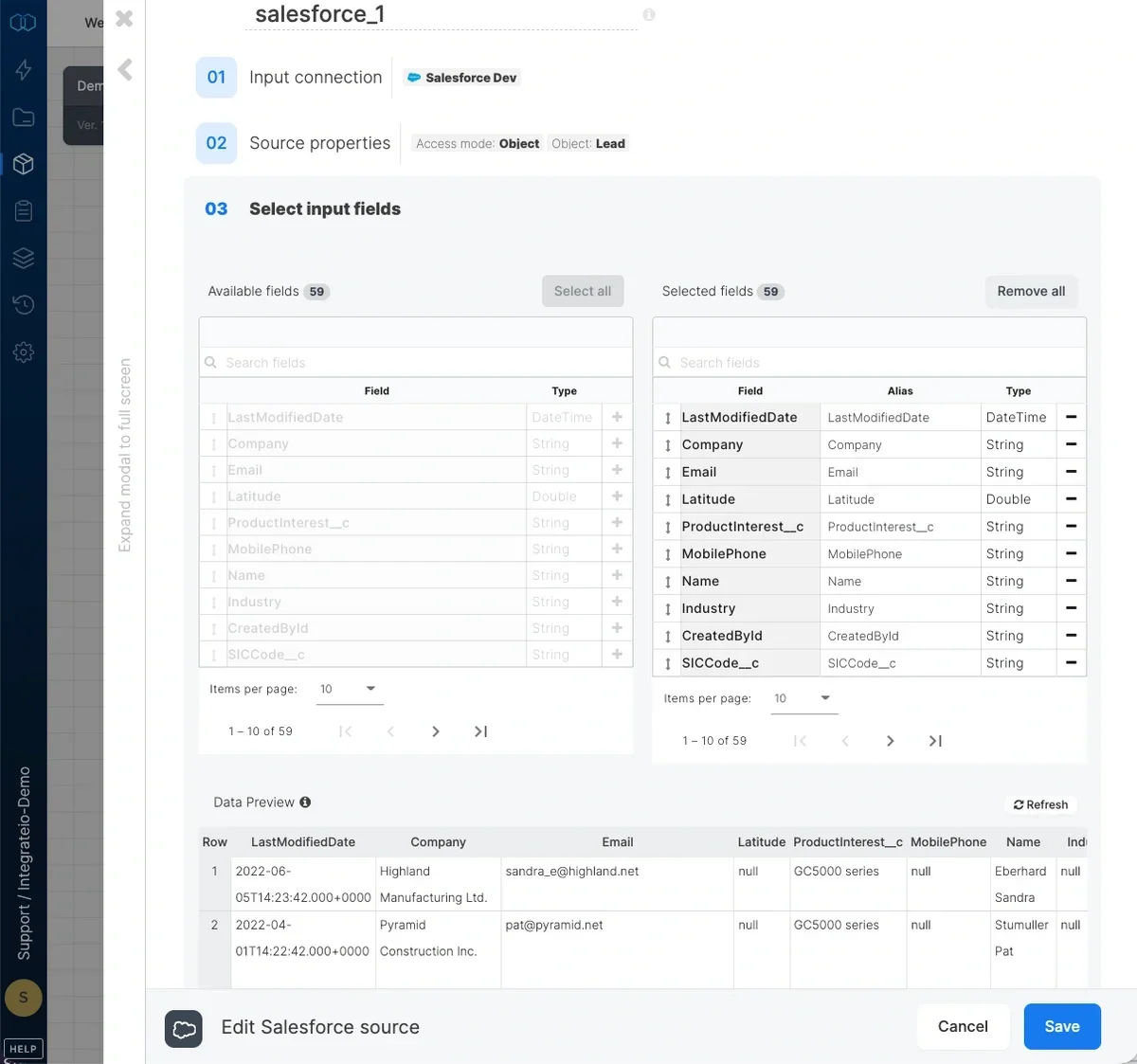The image size is (1137, 1064).
Task: Click the HELP button
Action: coord(23,1049)
